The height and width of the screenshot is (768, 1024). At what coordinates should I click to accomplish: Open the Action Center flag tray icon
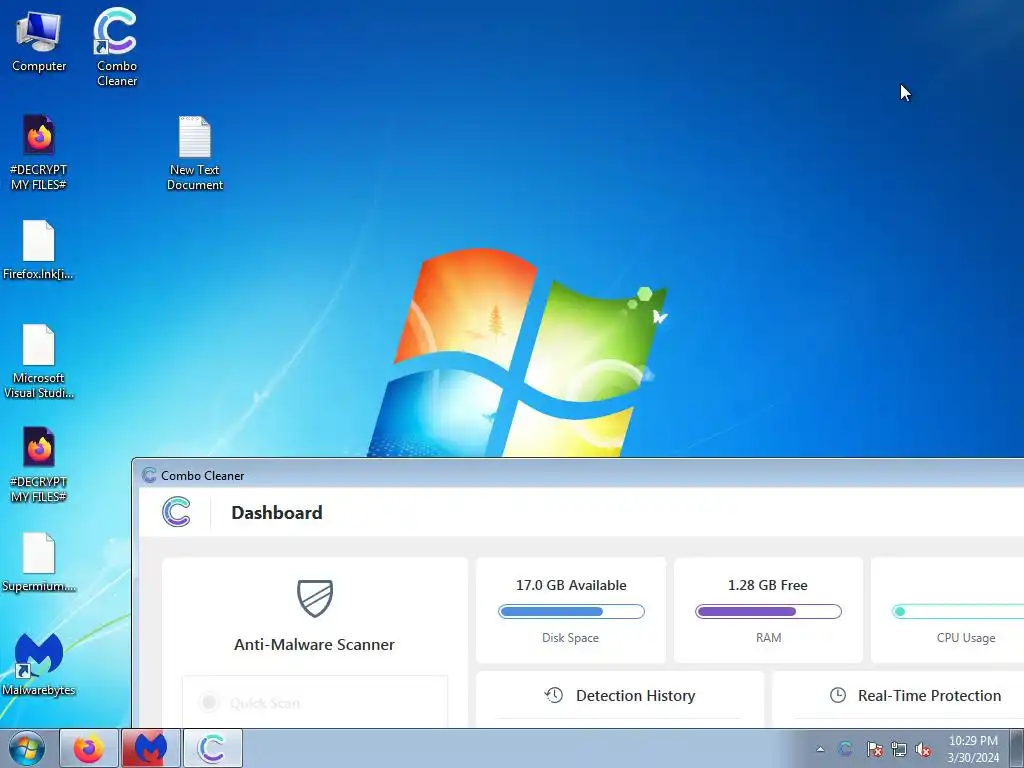[874, 749]
